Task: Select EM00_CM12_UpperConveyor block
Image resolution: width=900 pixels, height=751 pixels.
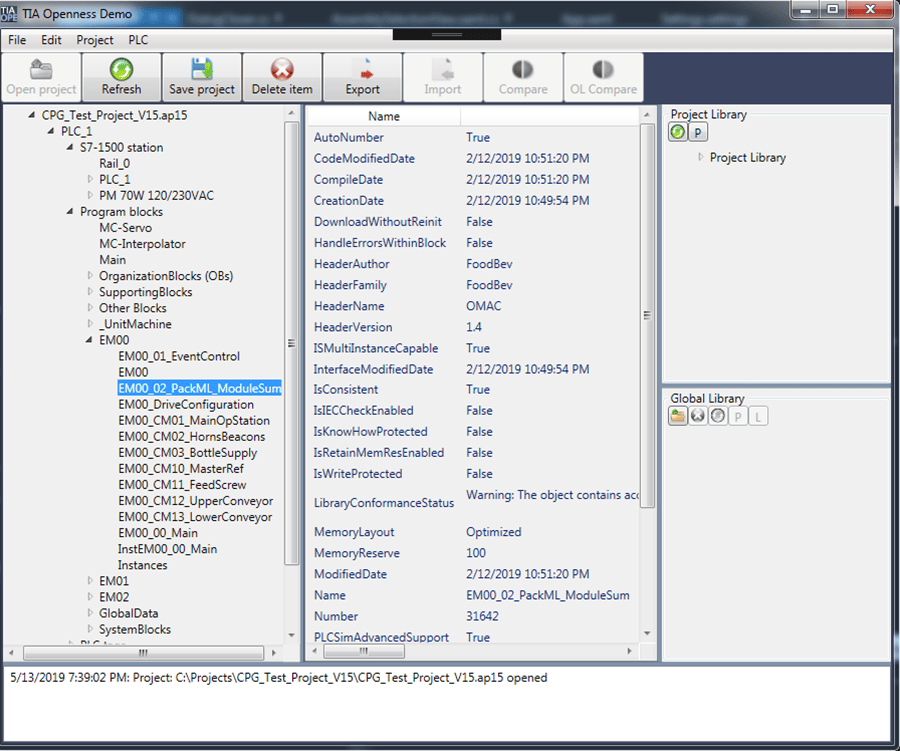Action: coord(196,501)
